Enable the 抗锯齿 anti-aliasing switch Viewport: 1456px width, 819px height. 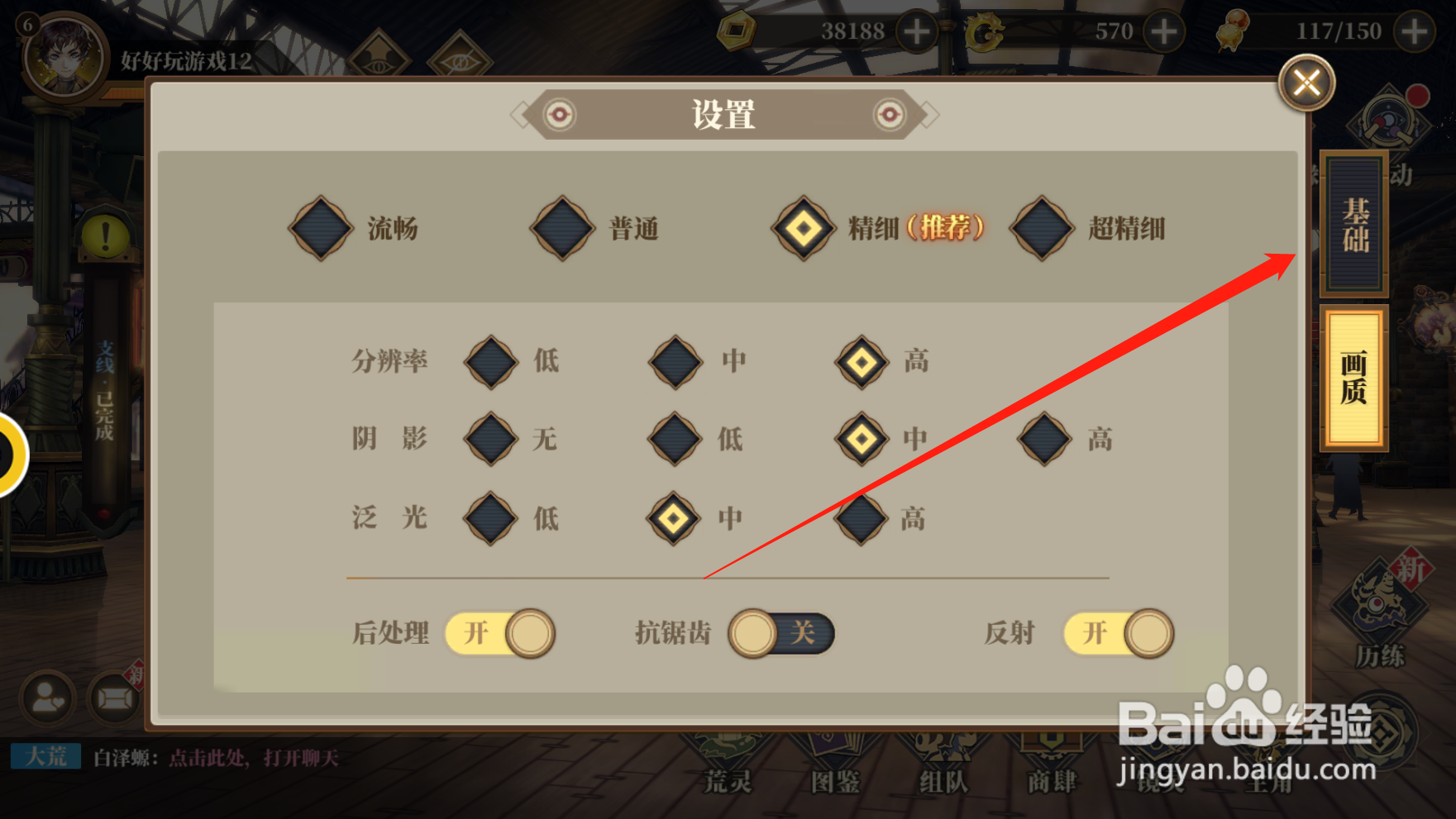(x=781, y=634)
